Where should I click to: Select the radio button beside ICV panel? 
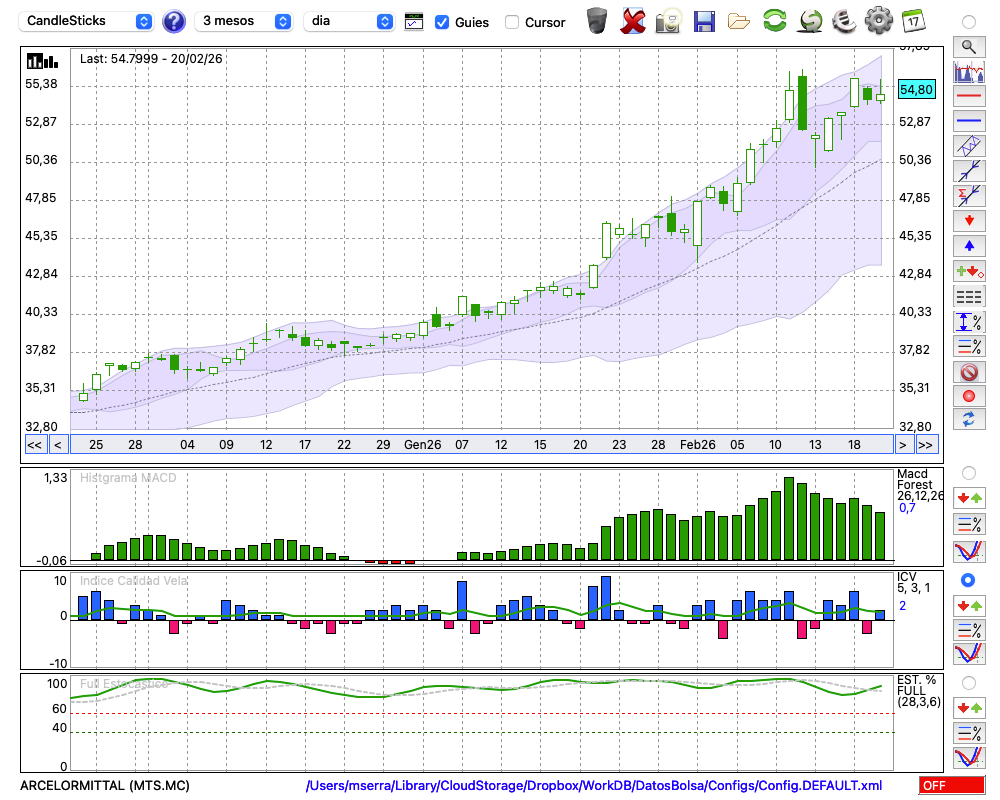click(x=968, y=580)
